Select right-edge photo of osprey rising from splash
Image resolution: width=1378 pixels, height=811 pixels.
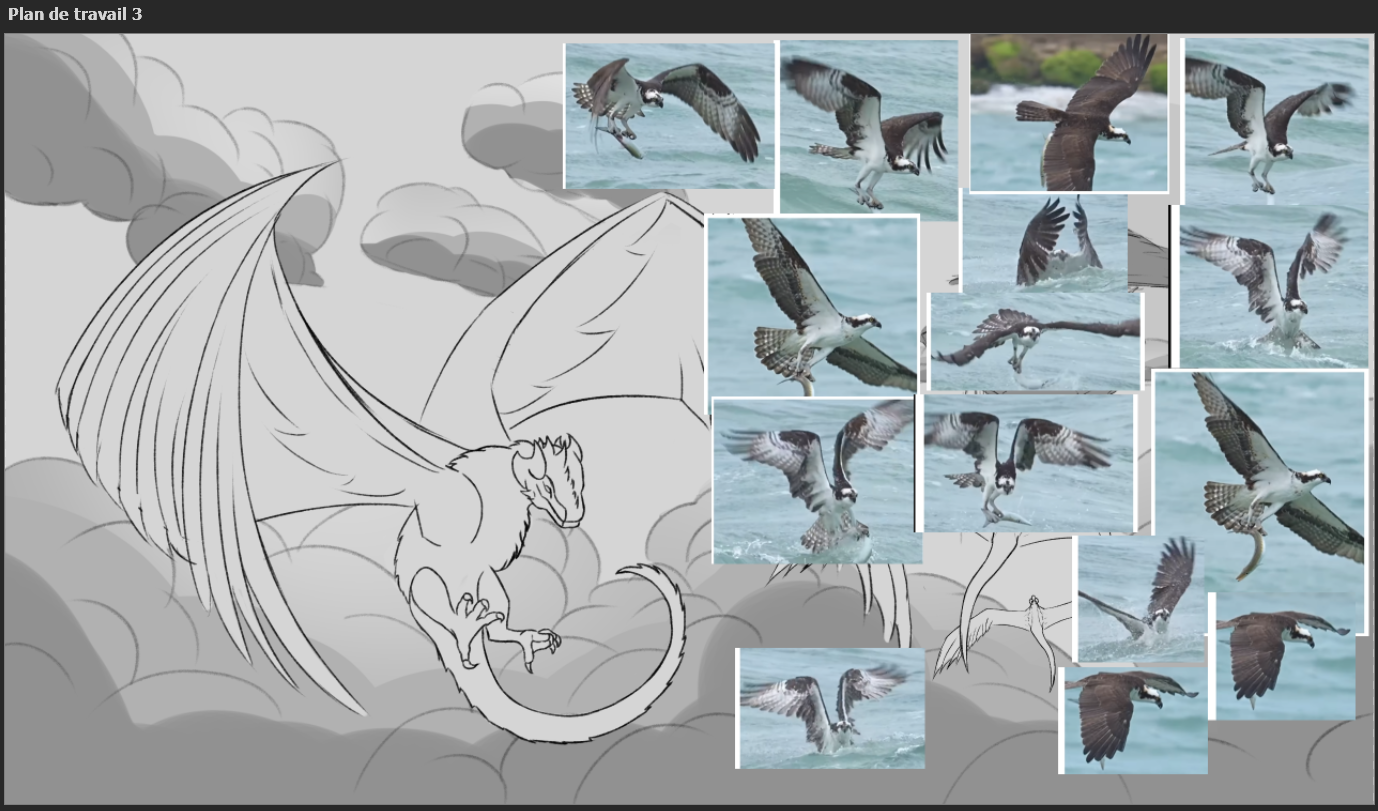tap(1273, 287)
